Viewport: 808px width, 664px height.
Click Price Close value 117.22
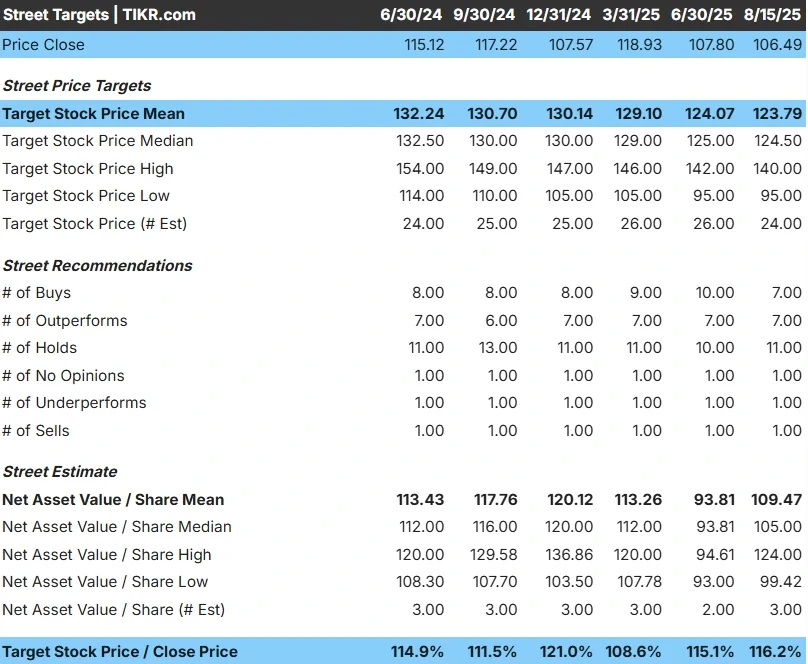point(496,45)
